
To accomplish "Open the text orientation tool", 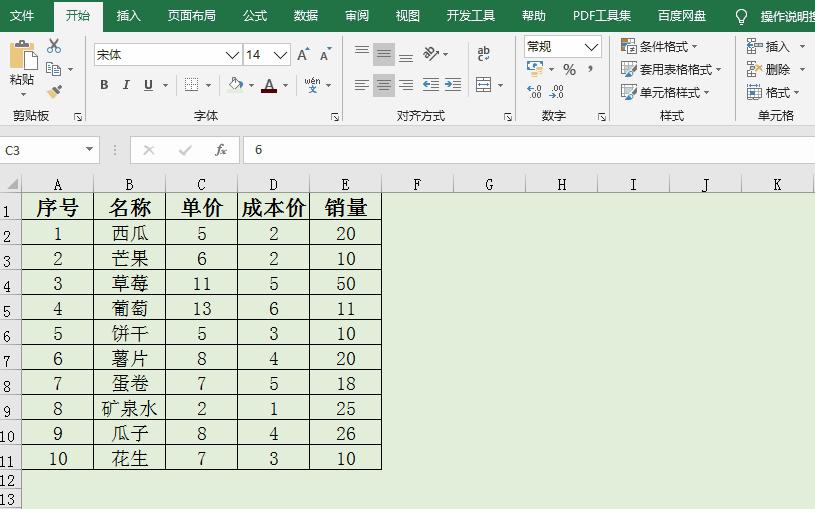I will tap(431, 54).
